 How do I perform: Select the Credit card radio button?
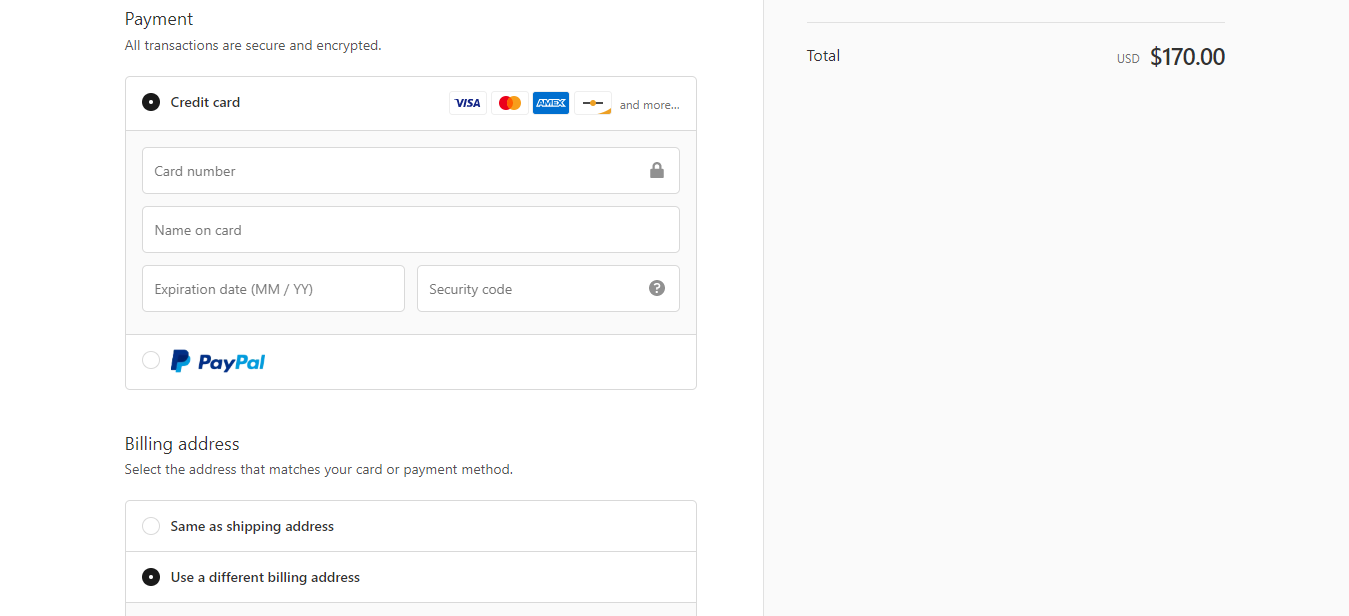coord(151,102)
